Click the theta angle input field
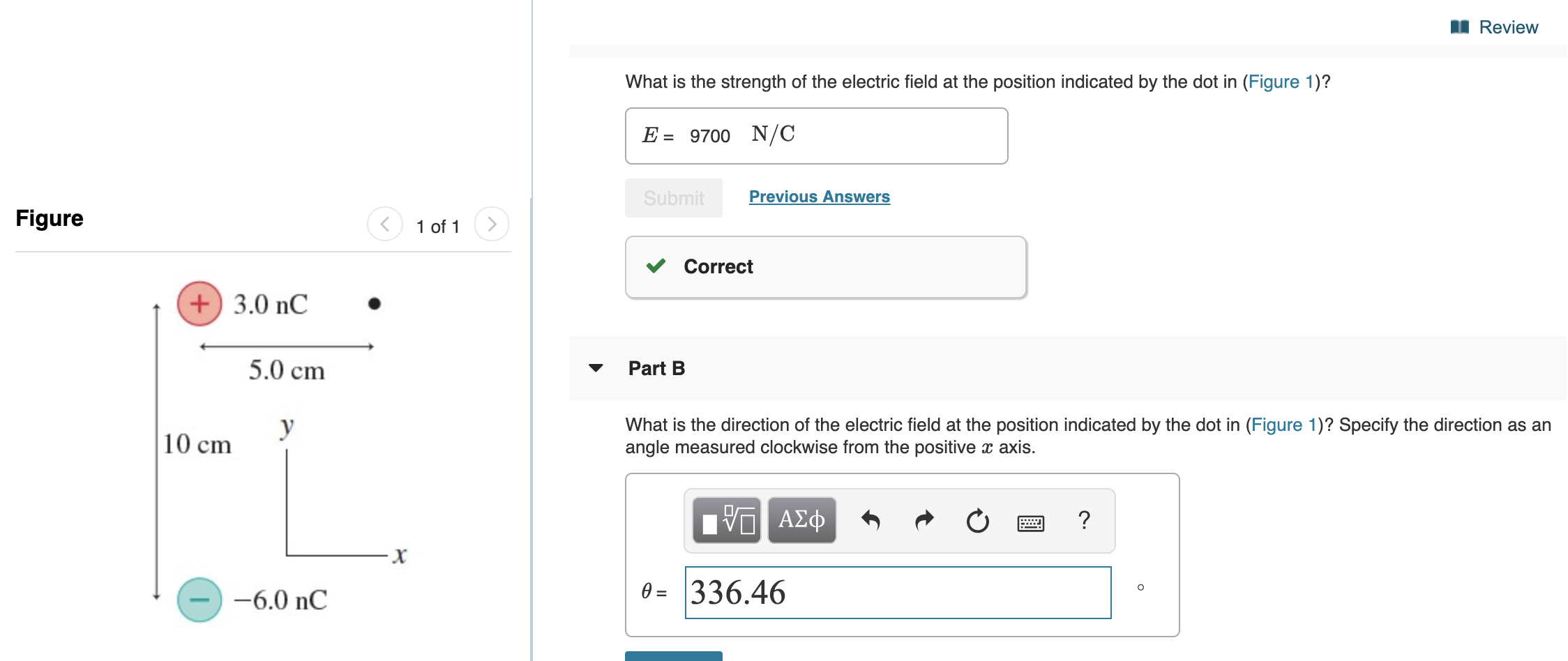The width and height of the screenshot is (1568, 661). [898, 593]
